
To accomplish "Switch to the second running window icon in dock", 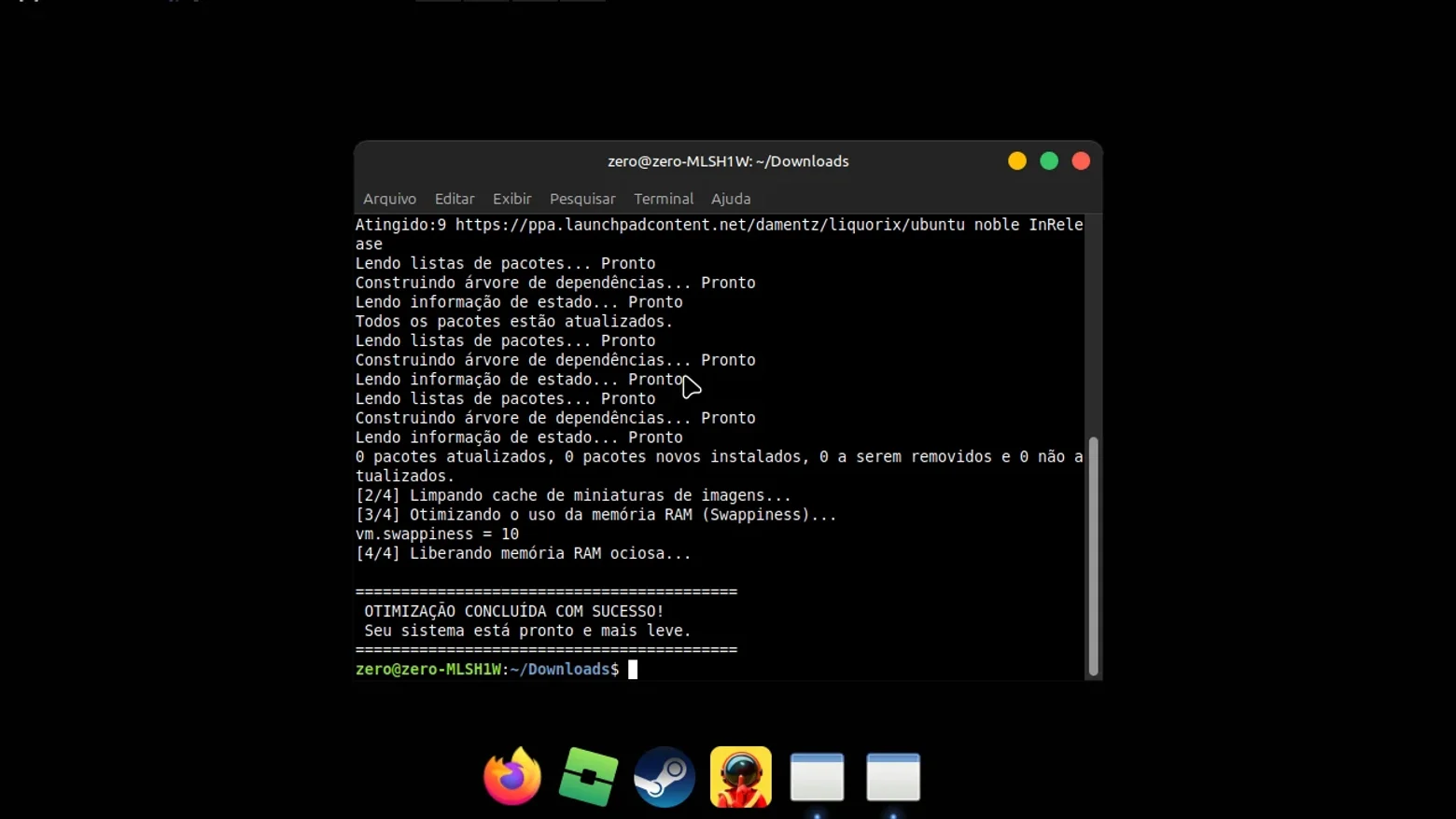I will pyautogui.click(x=893, y=777).
